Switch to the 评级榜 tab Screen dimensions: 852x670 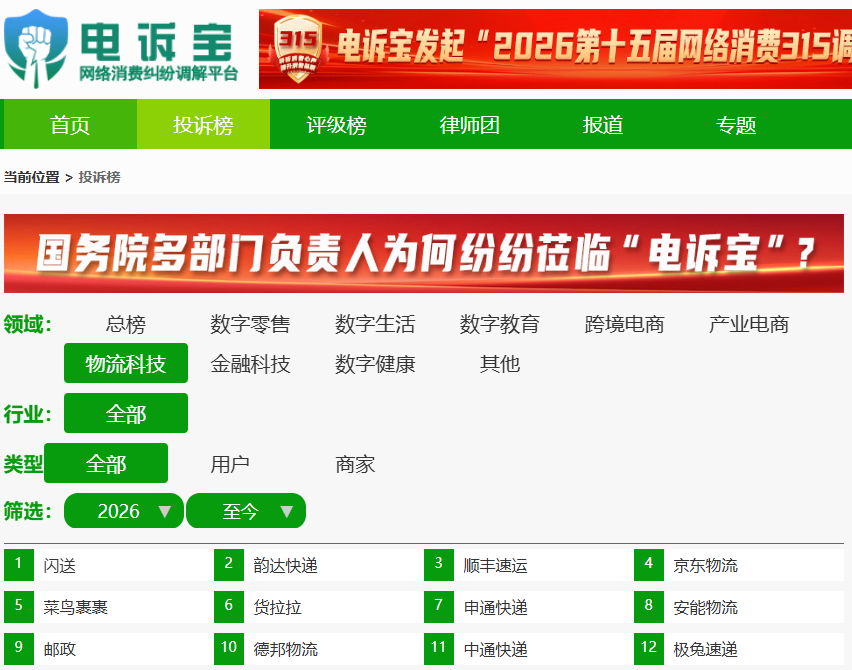[336, 124]
